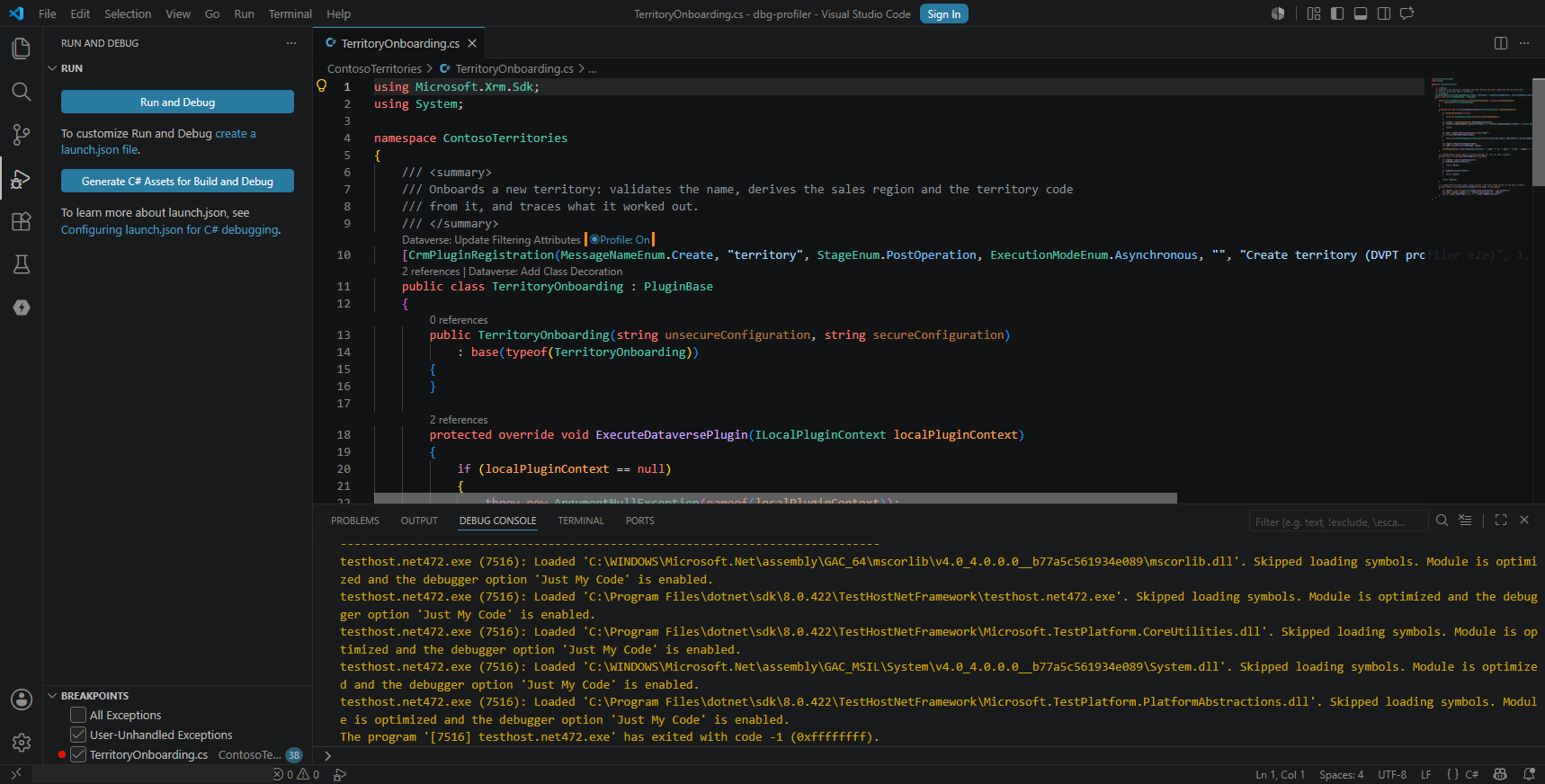Open the Extensions view

[21, 221]
